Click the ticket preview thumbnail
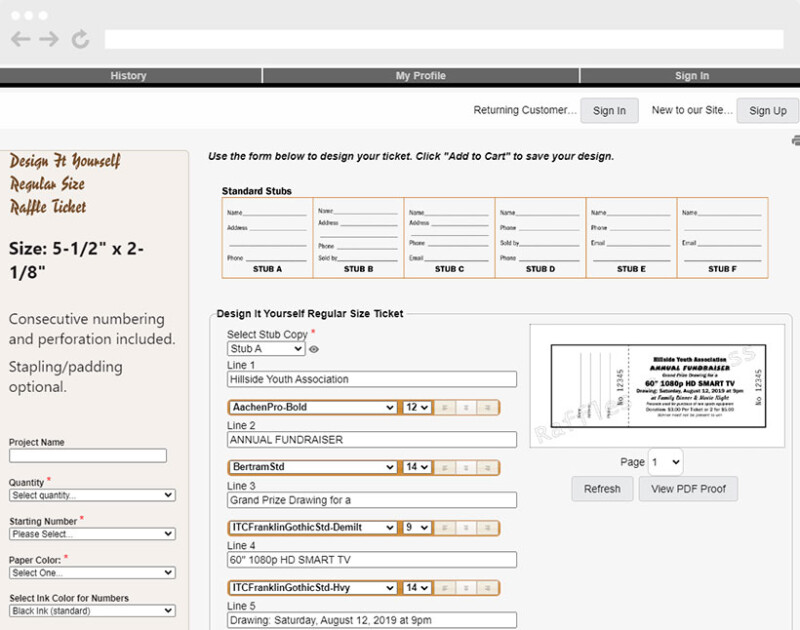The height and width of the screenshot is (630, 800). click(658, 386)
